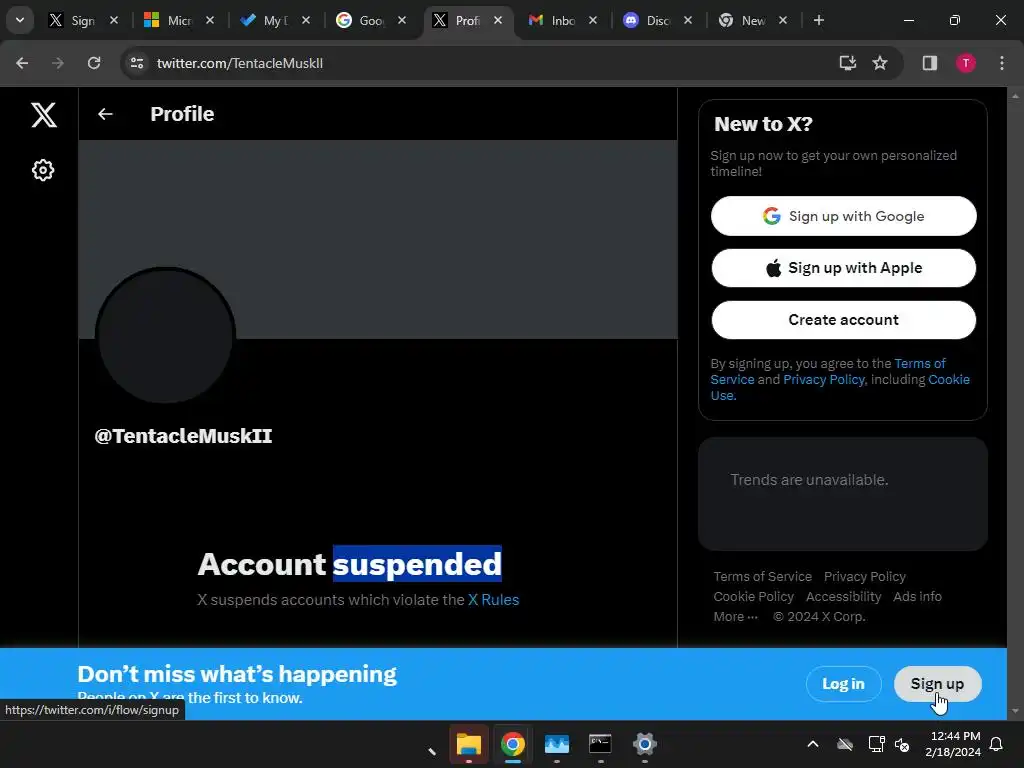Click the page vertical scrollbar
This screenshot has width=1024, height=768.
[1015, 403]
